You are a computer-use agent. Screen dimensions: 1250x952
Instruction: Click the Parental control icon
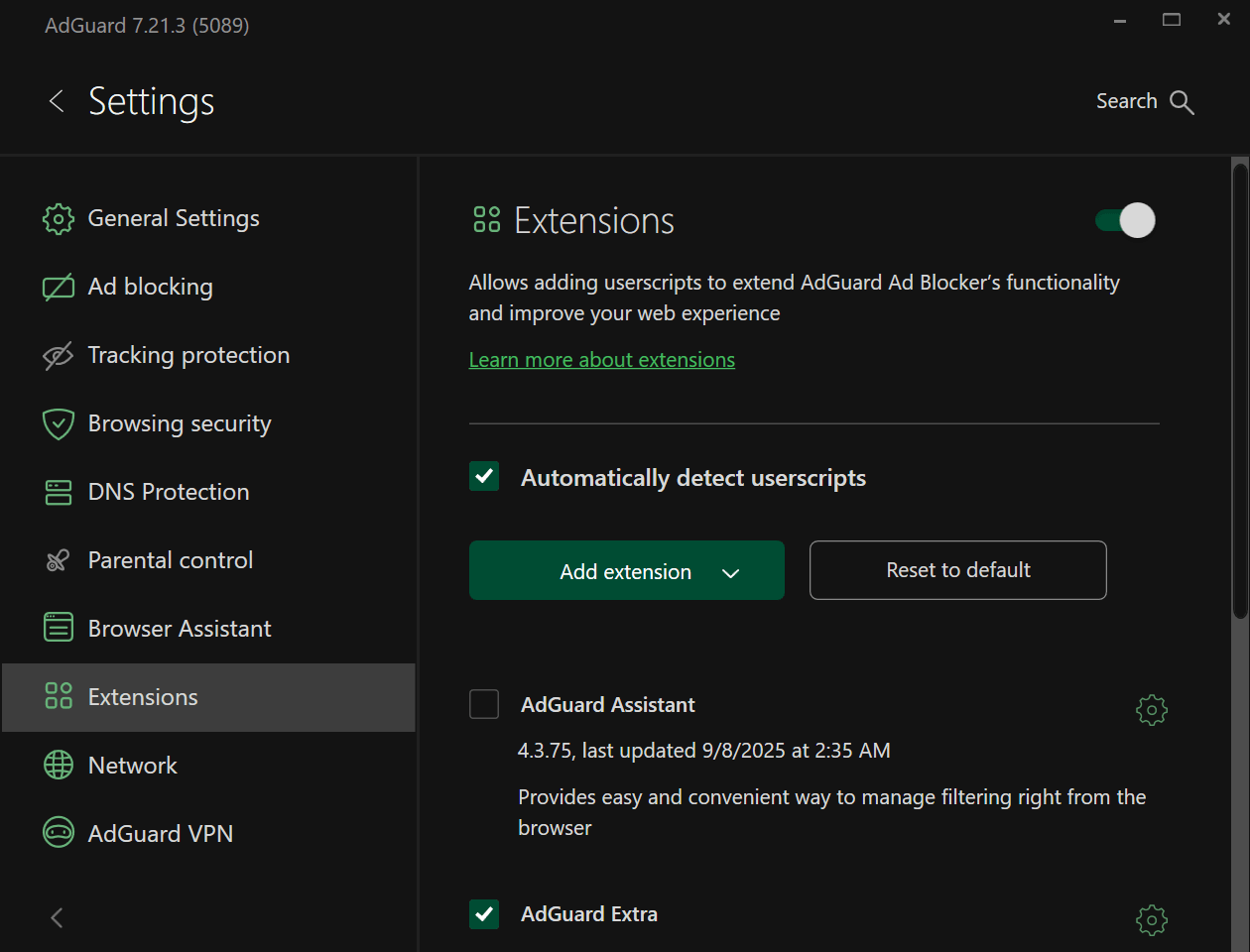(x=58, y=561)
